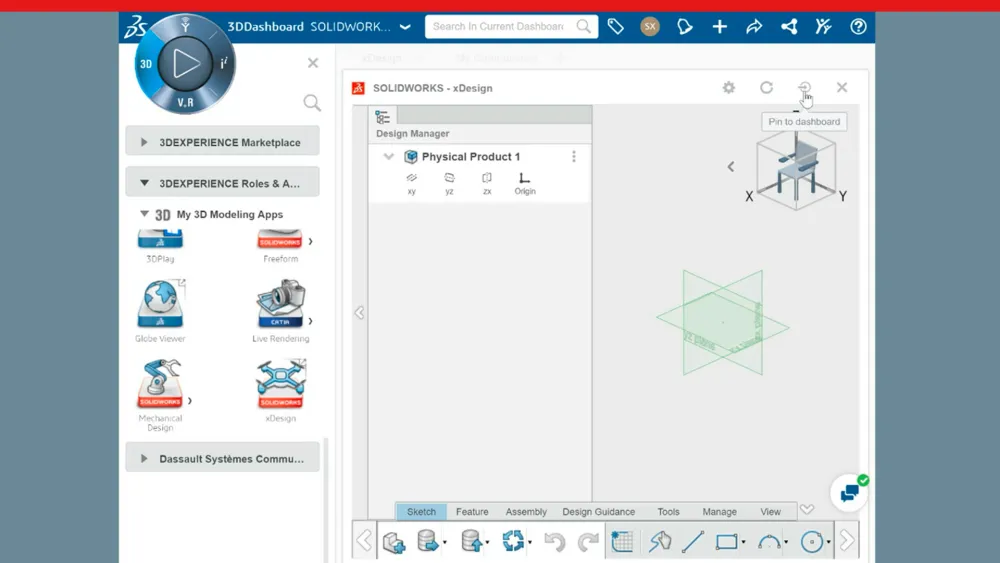The height and width of the screenshot is (563, 1000).
Task: Click the search magnifier in dashboard search box
Action: point(583,26)
